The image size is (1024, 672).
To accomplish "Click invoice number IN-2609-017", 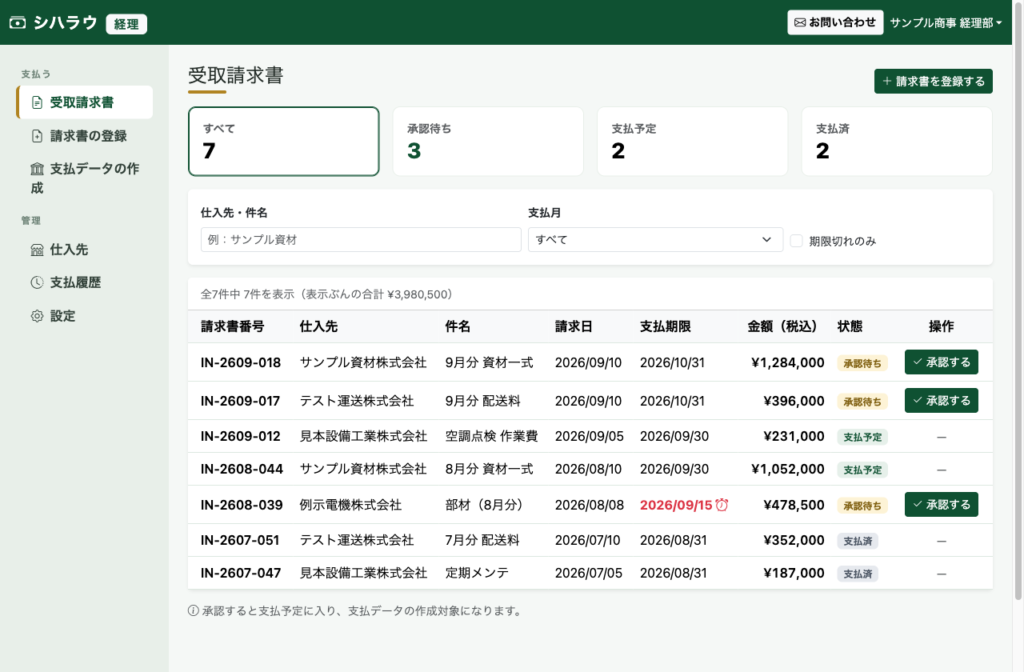I will [x=240, y=401].
